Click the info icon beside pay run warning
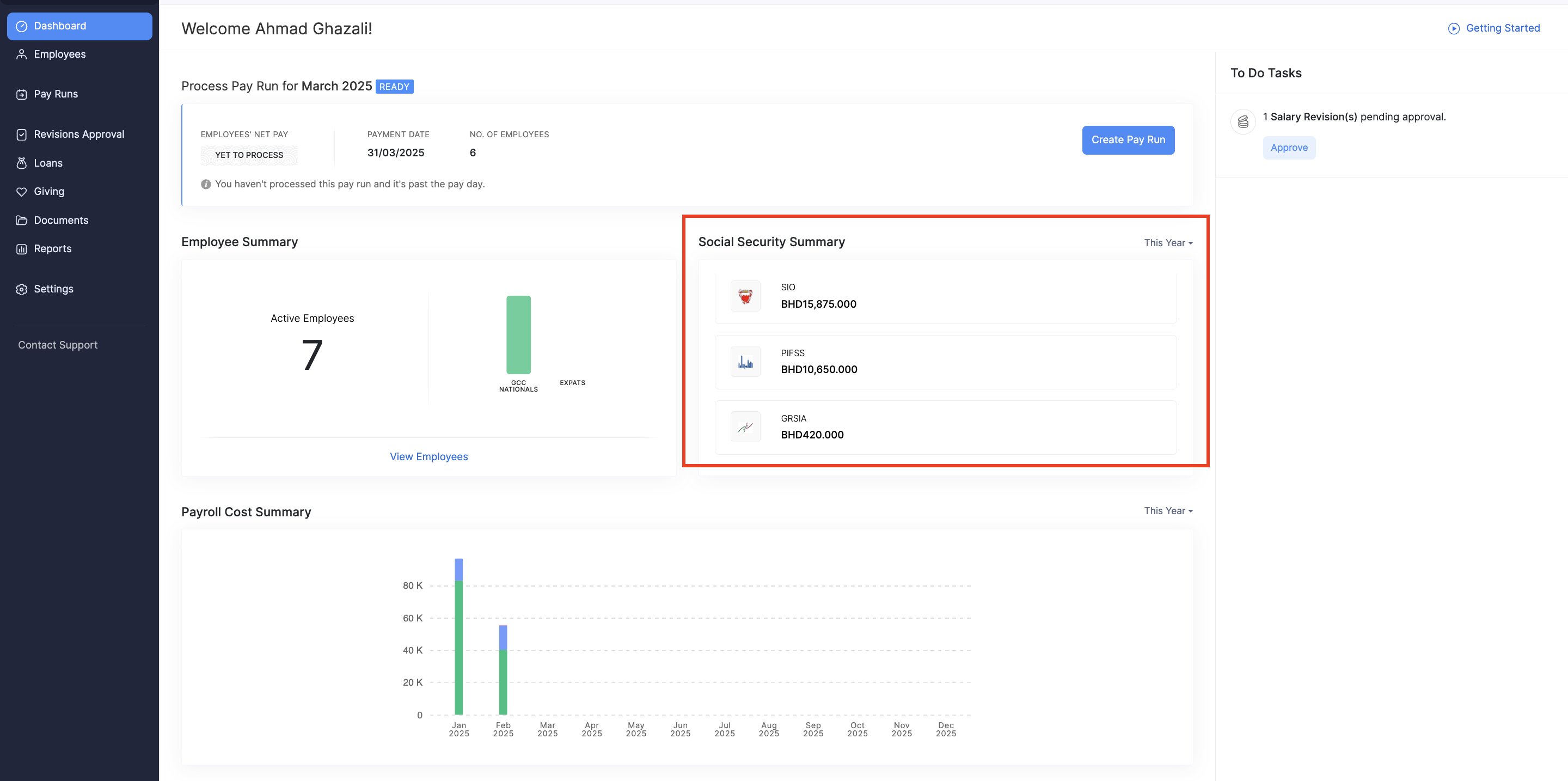This screenshot has width=1568, height=781. click(206, 185)
